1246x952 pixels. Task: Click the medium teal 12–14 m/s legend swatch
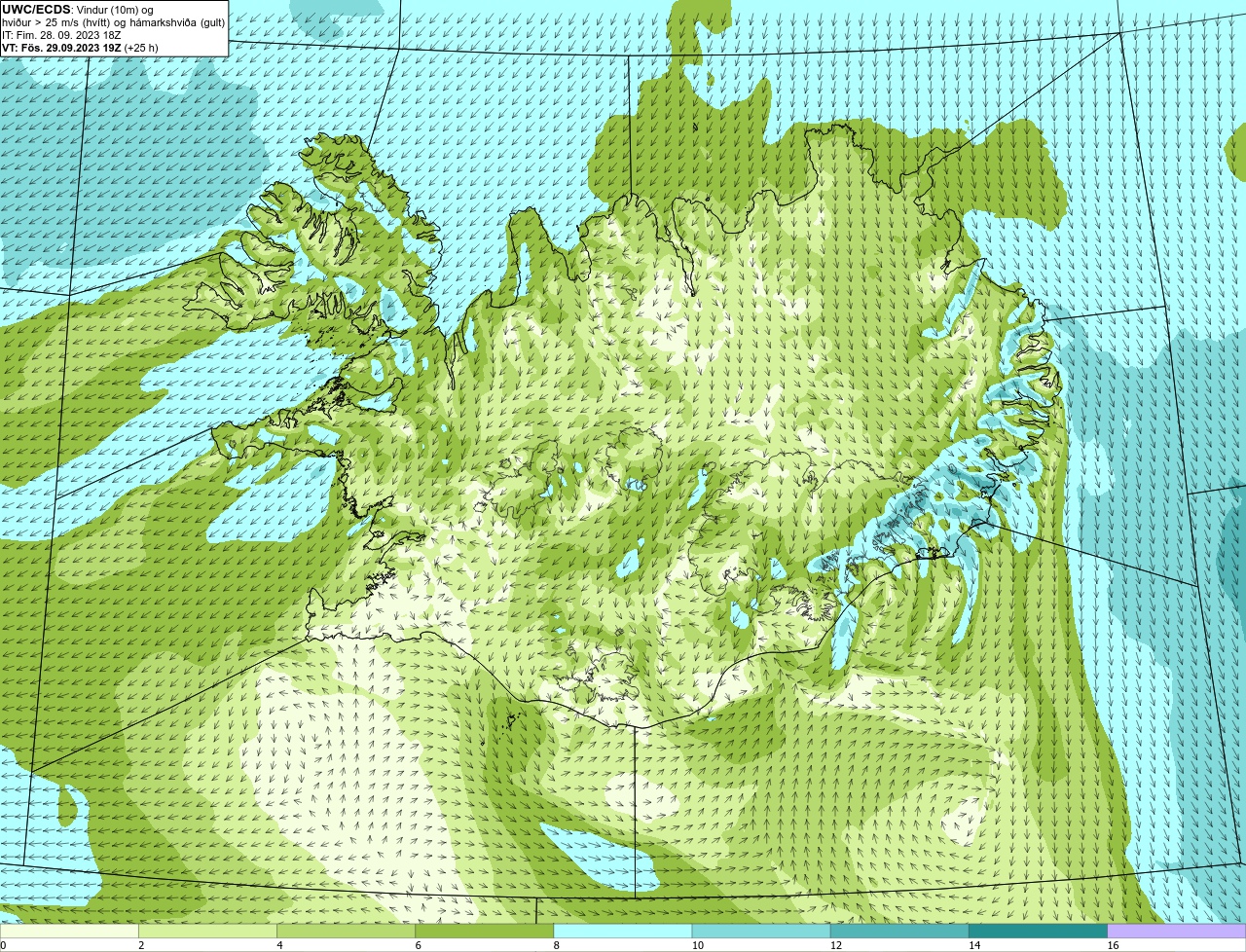[899, 931]
